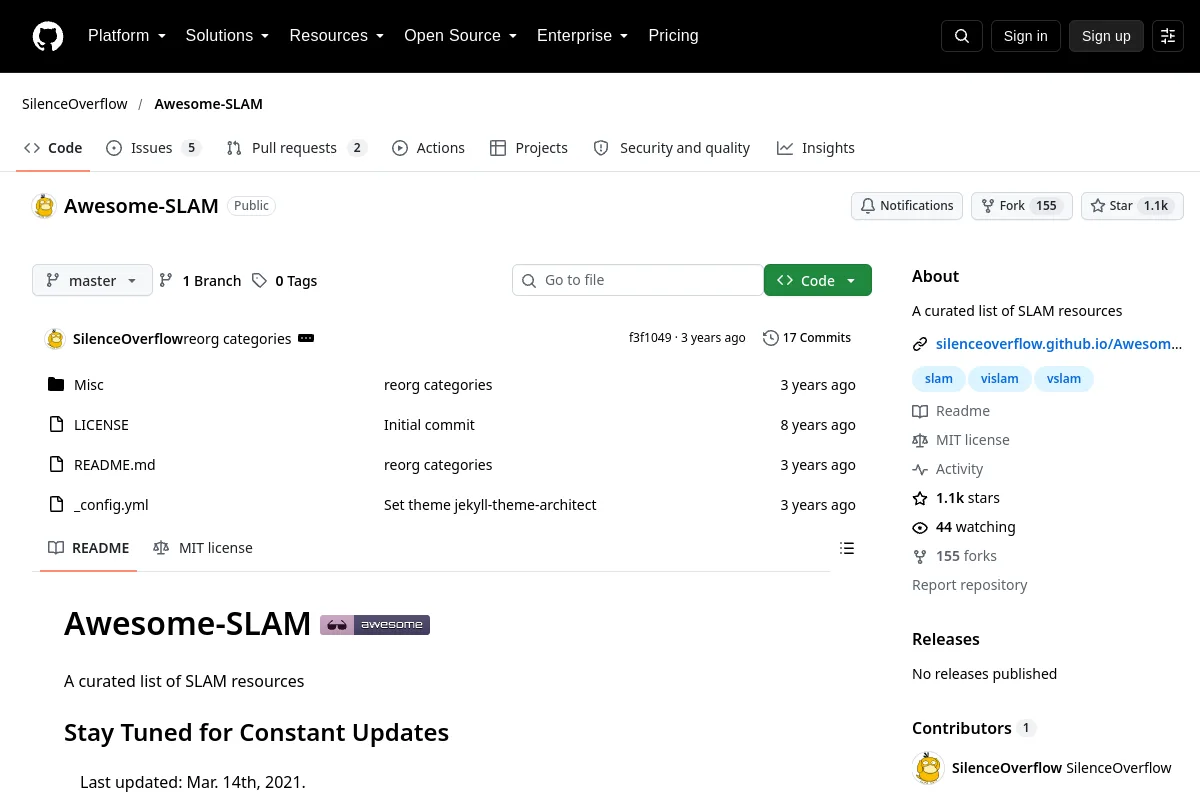Viewport: 1200px width, 800px height.
Task: Open the search magnifier button
Action: coord(962,36)
